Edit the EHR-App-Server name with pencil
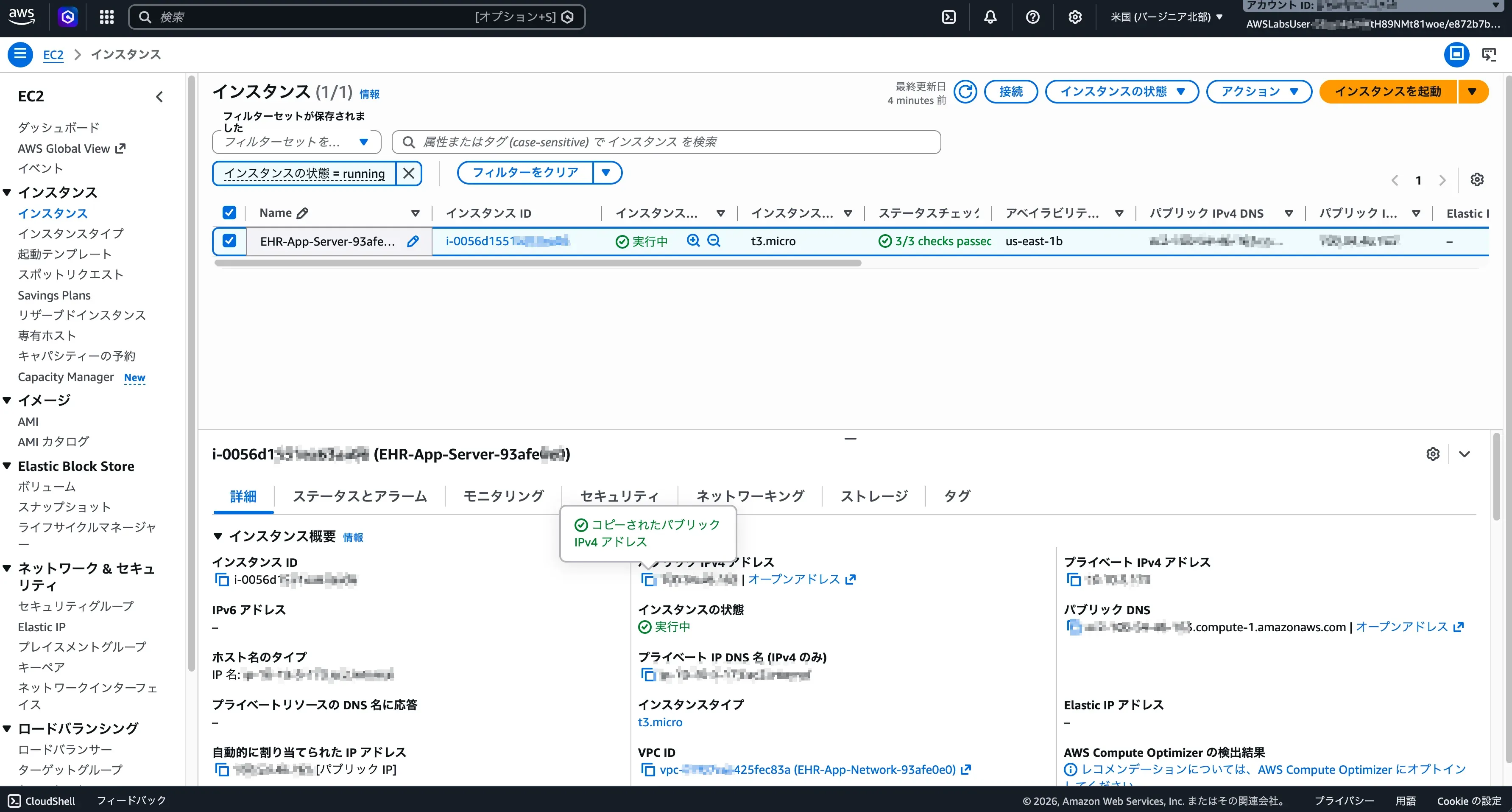 [x=413, y=241]
